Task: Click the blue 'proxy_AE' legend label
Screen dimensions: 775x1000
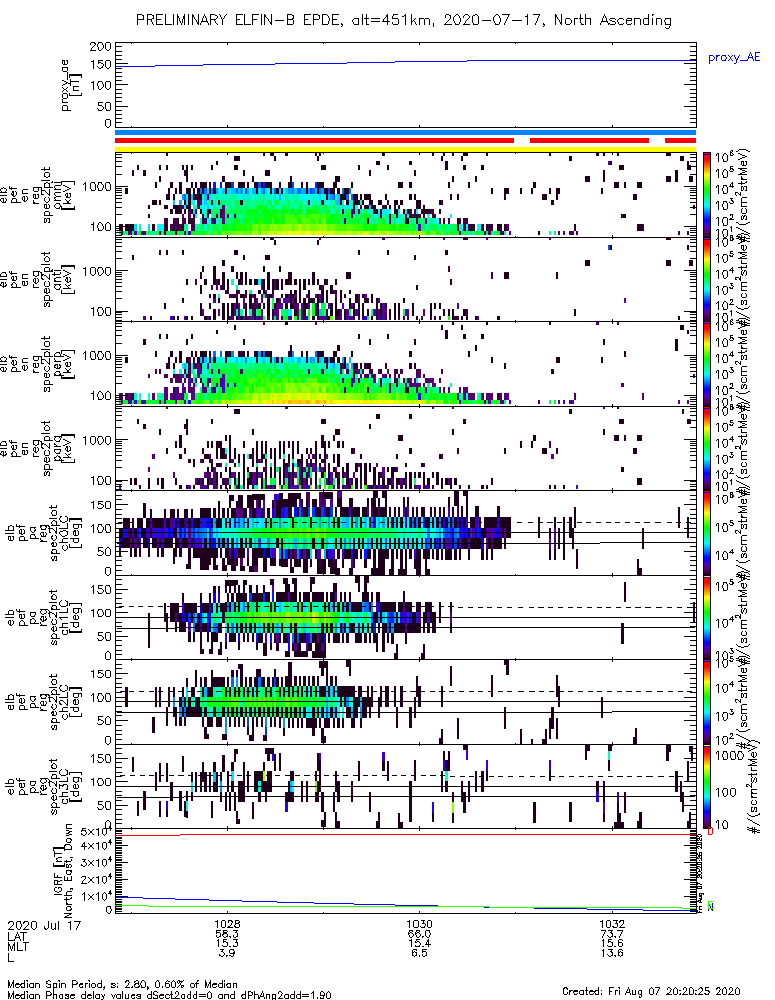Action: tap(734, 57)
